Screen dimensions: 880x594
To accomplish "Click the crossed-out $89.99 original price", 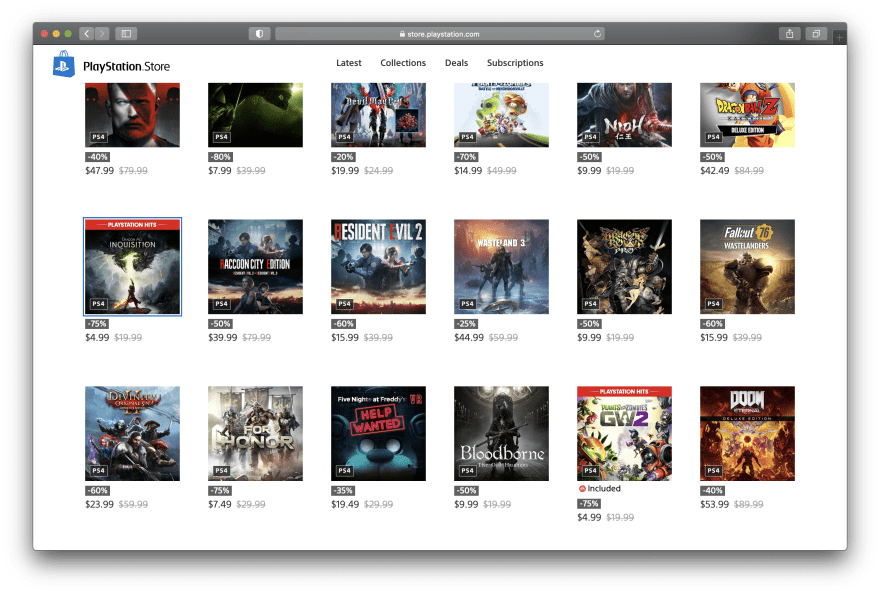I will tap(749, 504).
